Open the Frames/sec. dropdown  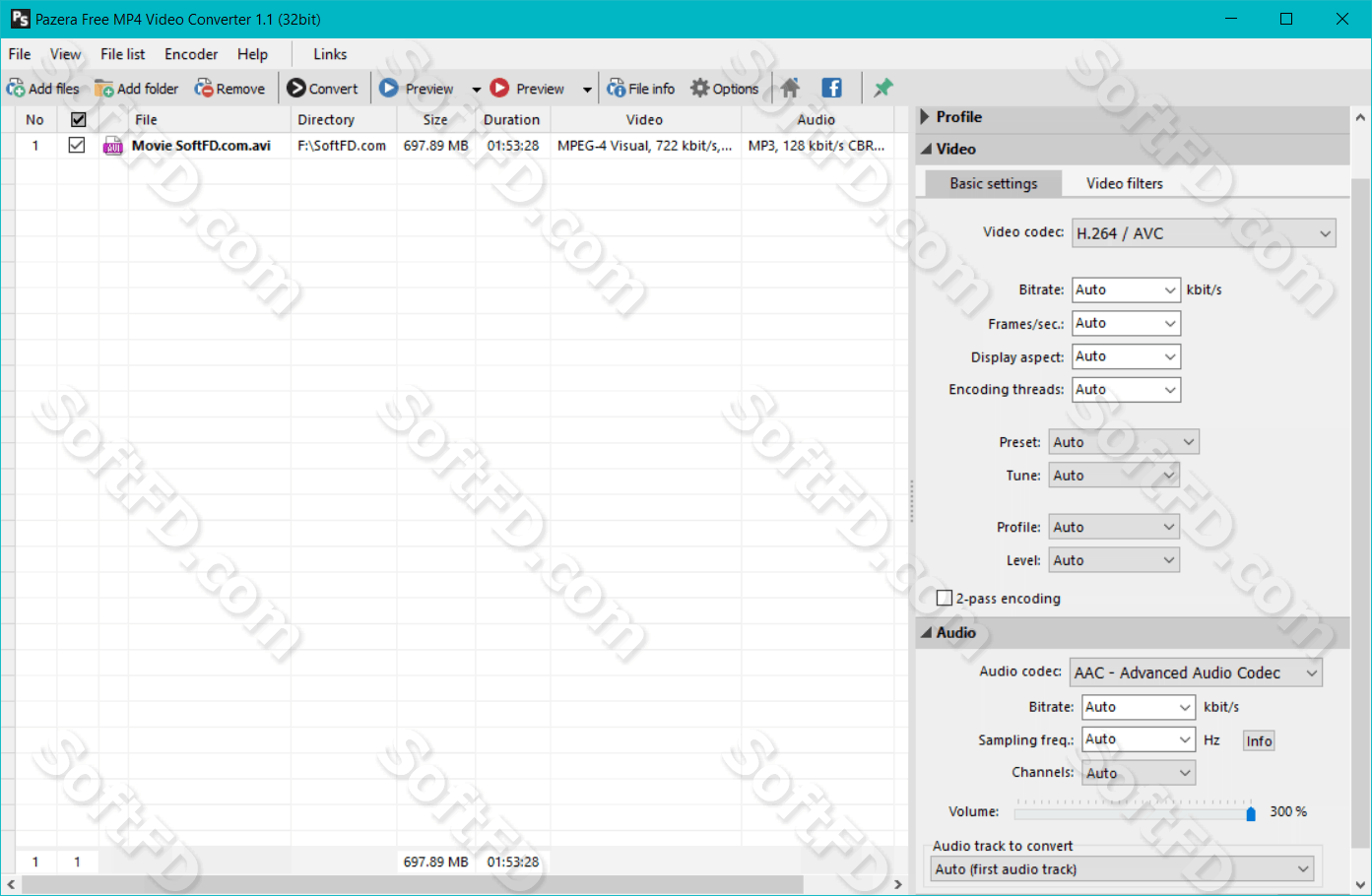pyautogui.click(x=1126, y=323)
